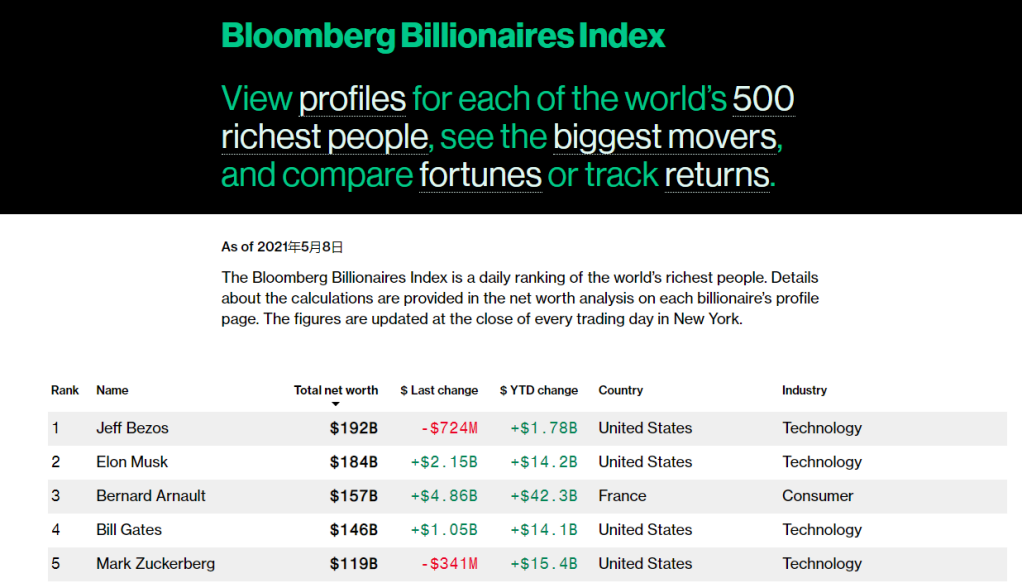The width and height of the screenshot is (1022, 583).
Task: Open Jeff Bezos's billionaire profile
Action: (x=132, y=427)
